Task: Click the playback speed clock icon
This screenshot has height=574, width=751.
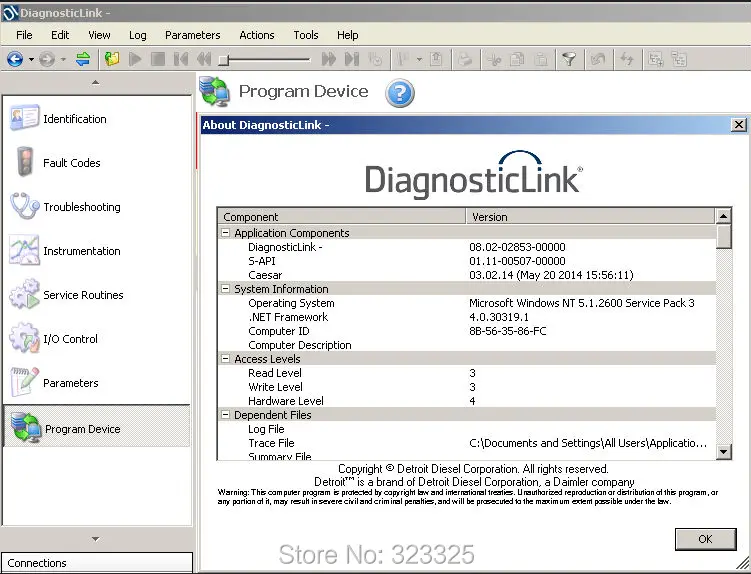Action: (x=375, y=59)
